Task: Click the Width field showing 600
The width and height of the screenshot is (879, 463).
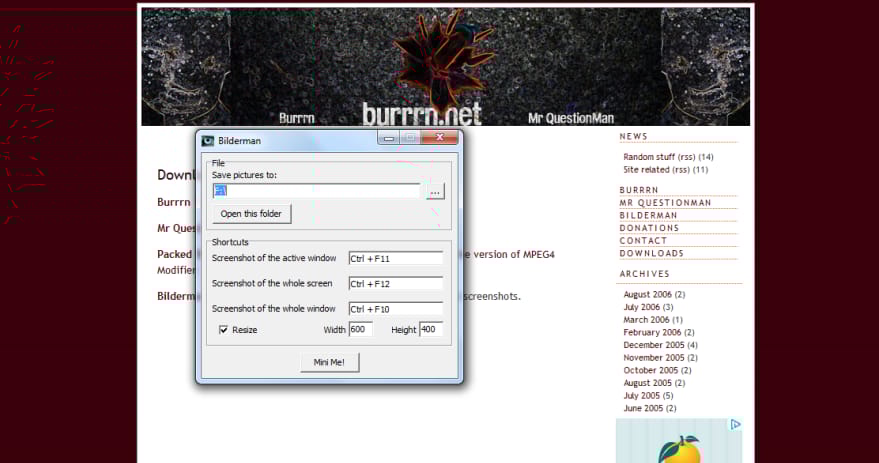Action: click(x=360, y=330)
